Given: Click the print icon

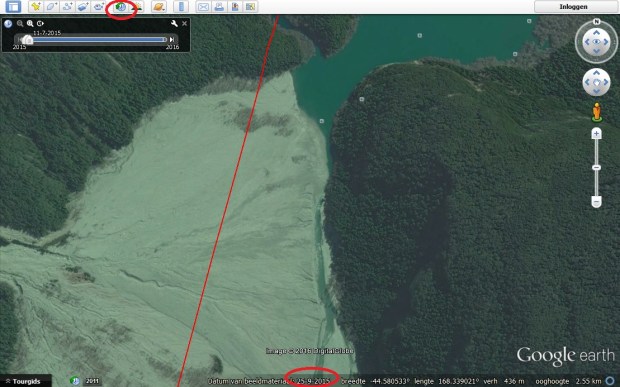Looking at the screenshot, I should (219, 6).
